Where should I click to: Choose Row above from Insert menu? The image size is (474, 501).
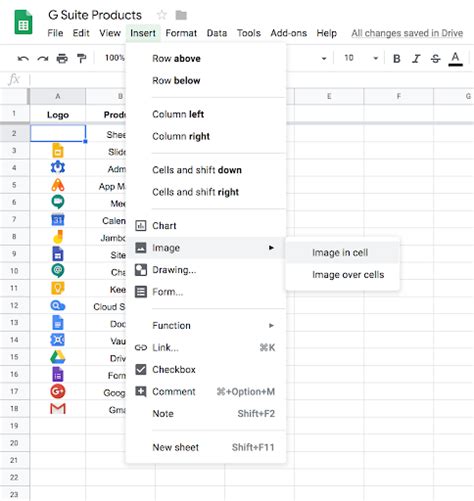(206, 59)
